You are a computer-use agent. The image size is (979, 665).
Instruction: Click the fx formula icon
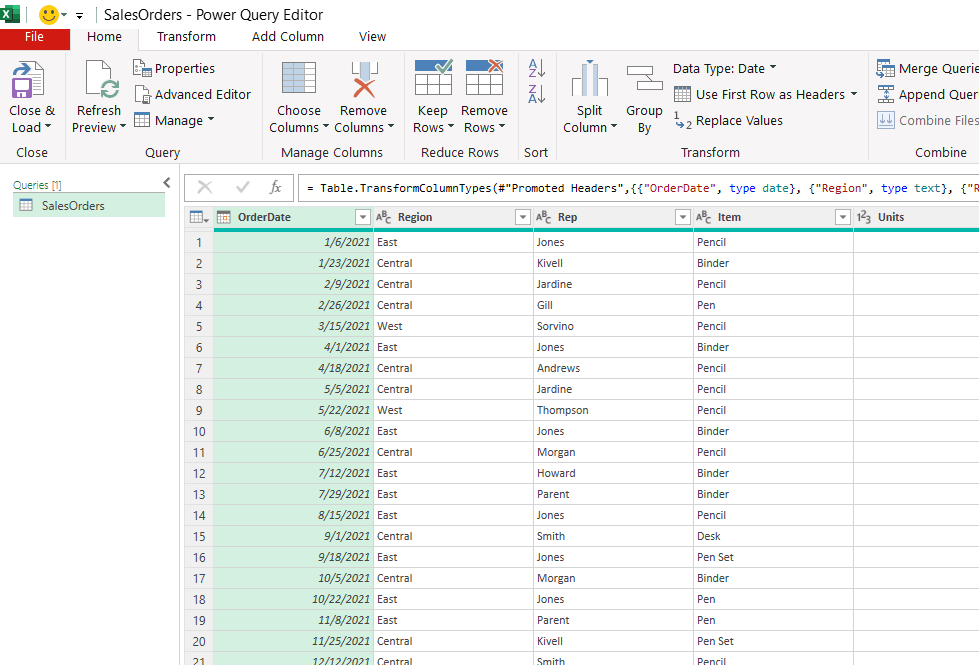[x=275, y=187]
